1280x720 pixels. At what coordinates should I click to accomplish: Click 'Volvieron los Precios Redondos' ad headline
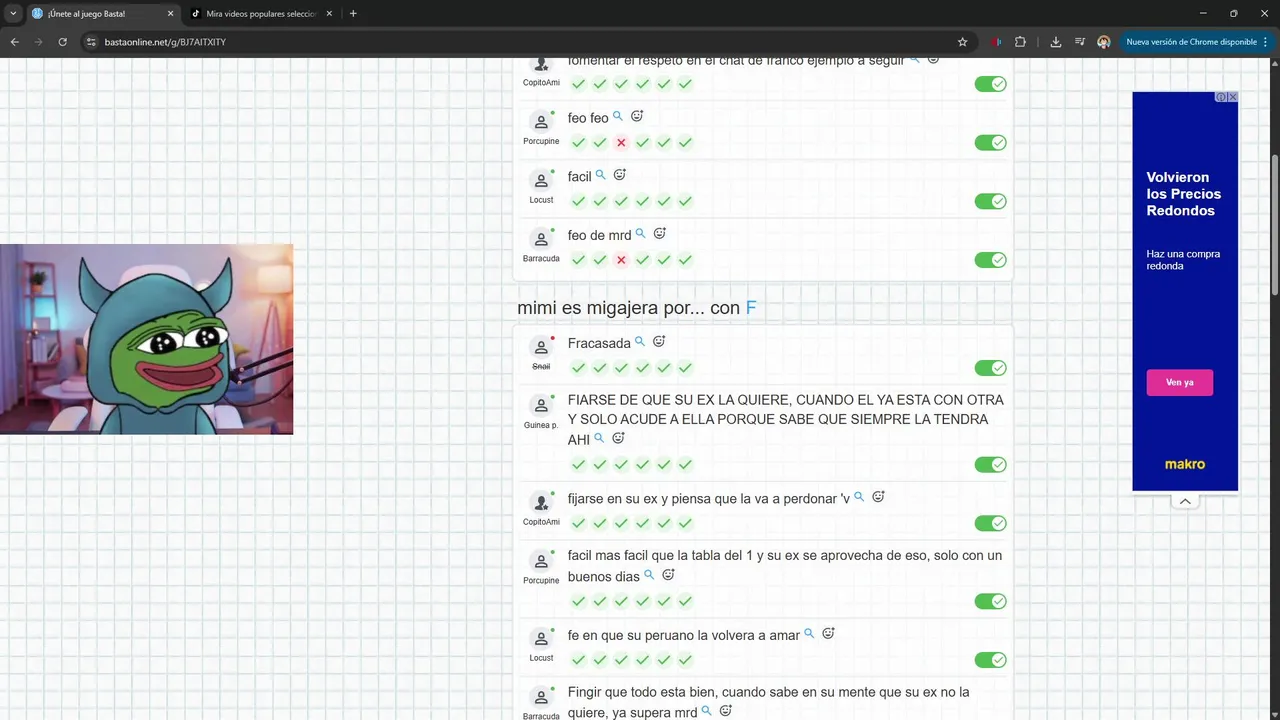click(x=1184, y=194)
